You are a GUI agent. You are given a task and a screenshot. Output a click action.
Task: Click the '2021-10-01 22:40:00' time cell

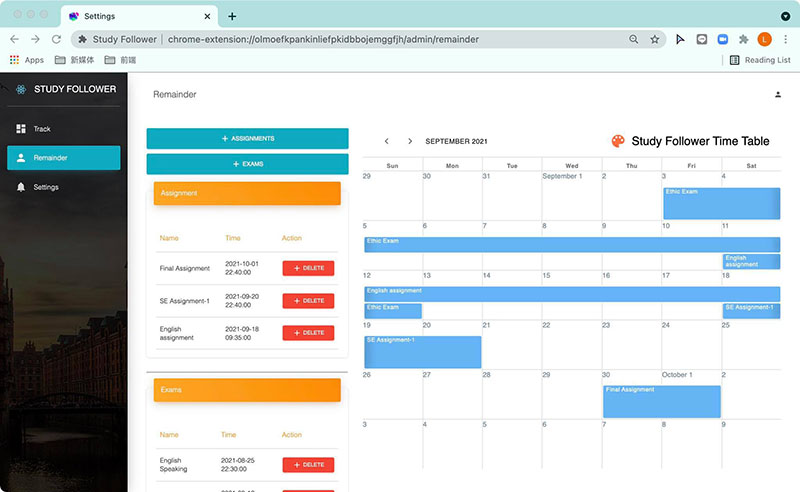242,268
